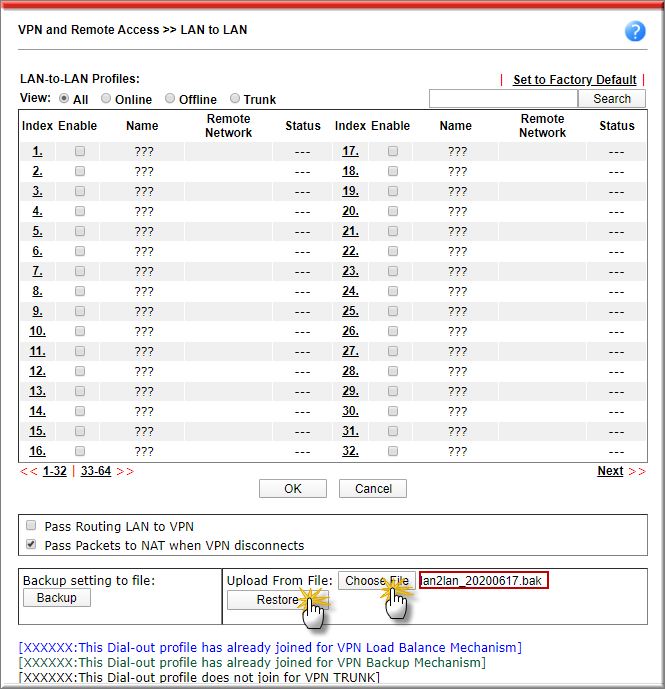Open profile index 19 link

point(350,192)
